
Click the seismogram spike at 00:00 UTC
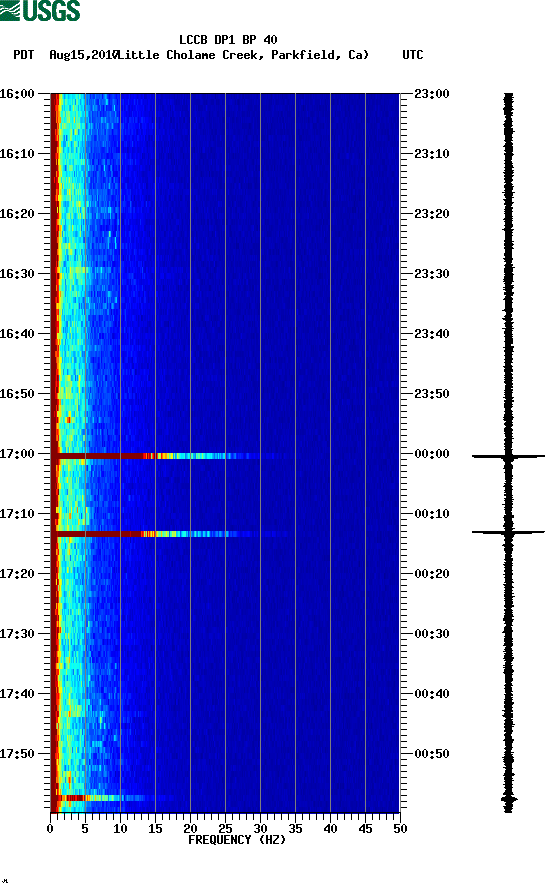508,456
